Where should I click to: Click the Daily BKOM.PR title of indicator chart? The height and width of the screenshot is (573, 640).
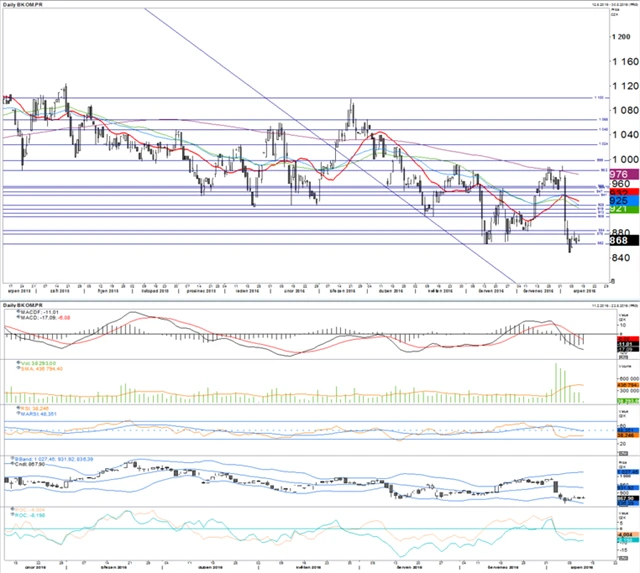click(22, 305)
